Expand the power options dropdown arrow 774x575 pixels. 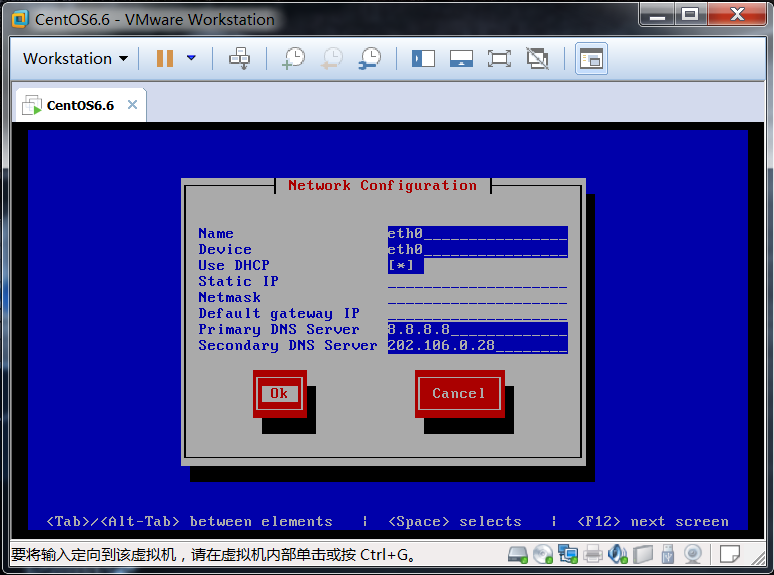pos(192,58)
